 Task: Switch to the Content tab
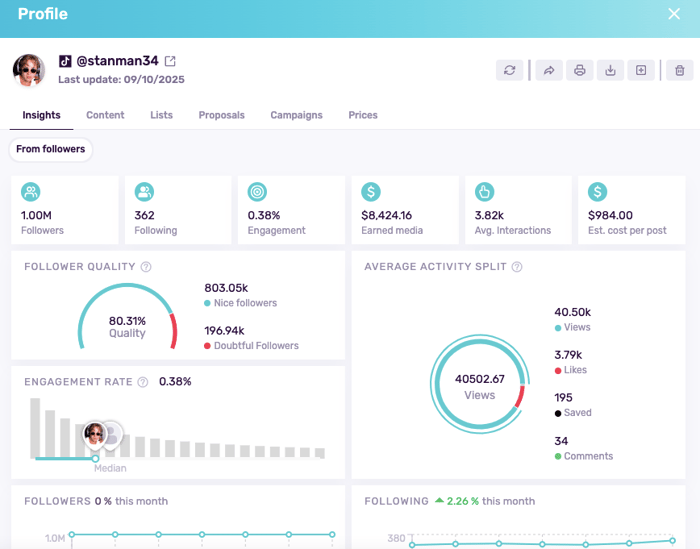click(105, 115)
